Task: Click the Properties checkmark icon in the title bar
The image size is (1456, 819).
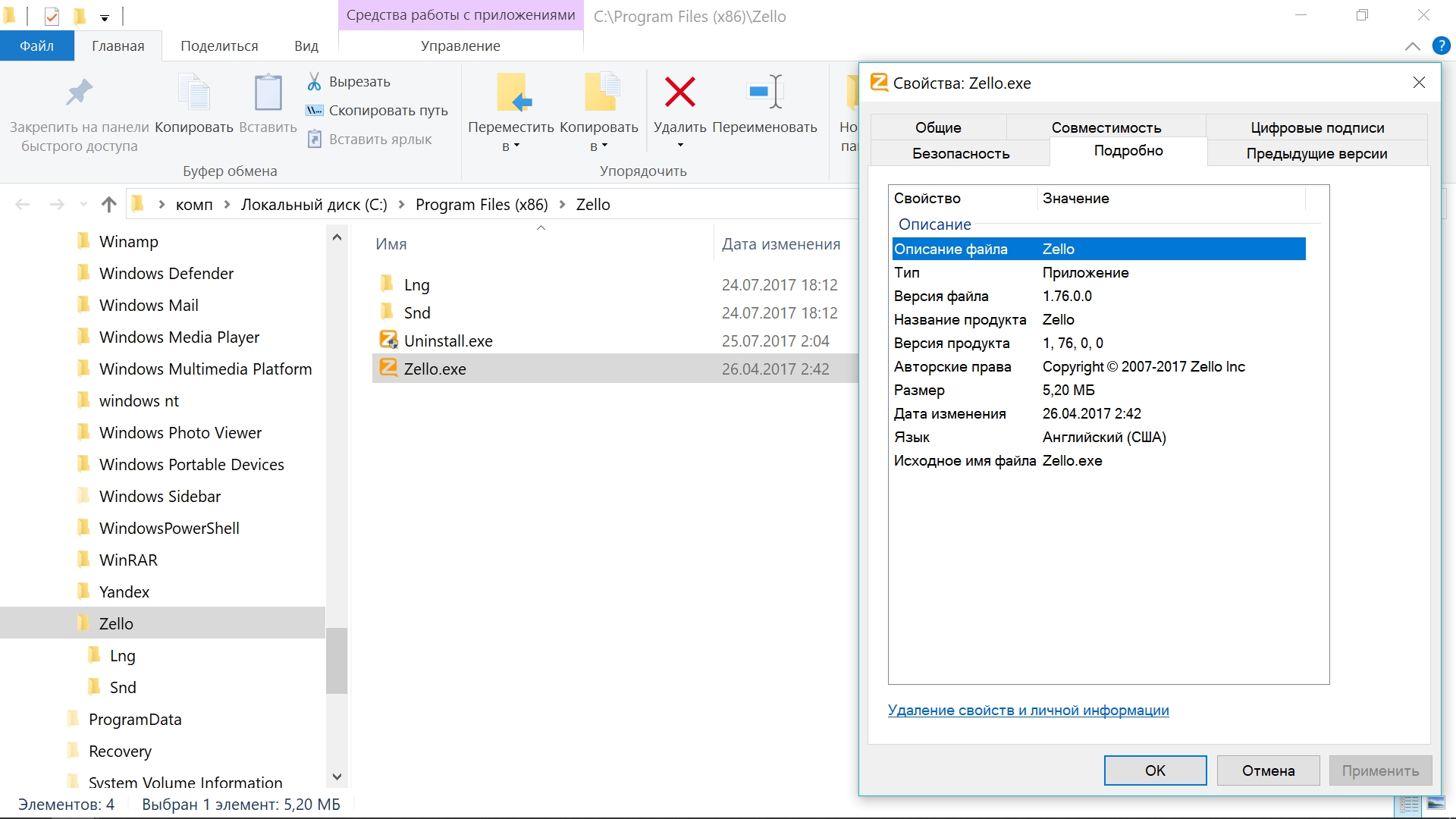Action: (x=52, y=16)
